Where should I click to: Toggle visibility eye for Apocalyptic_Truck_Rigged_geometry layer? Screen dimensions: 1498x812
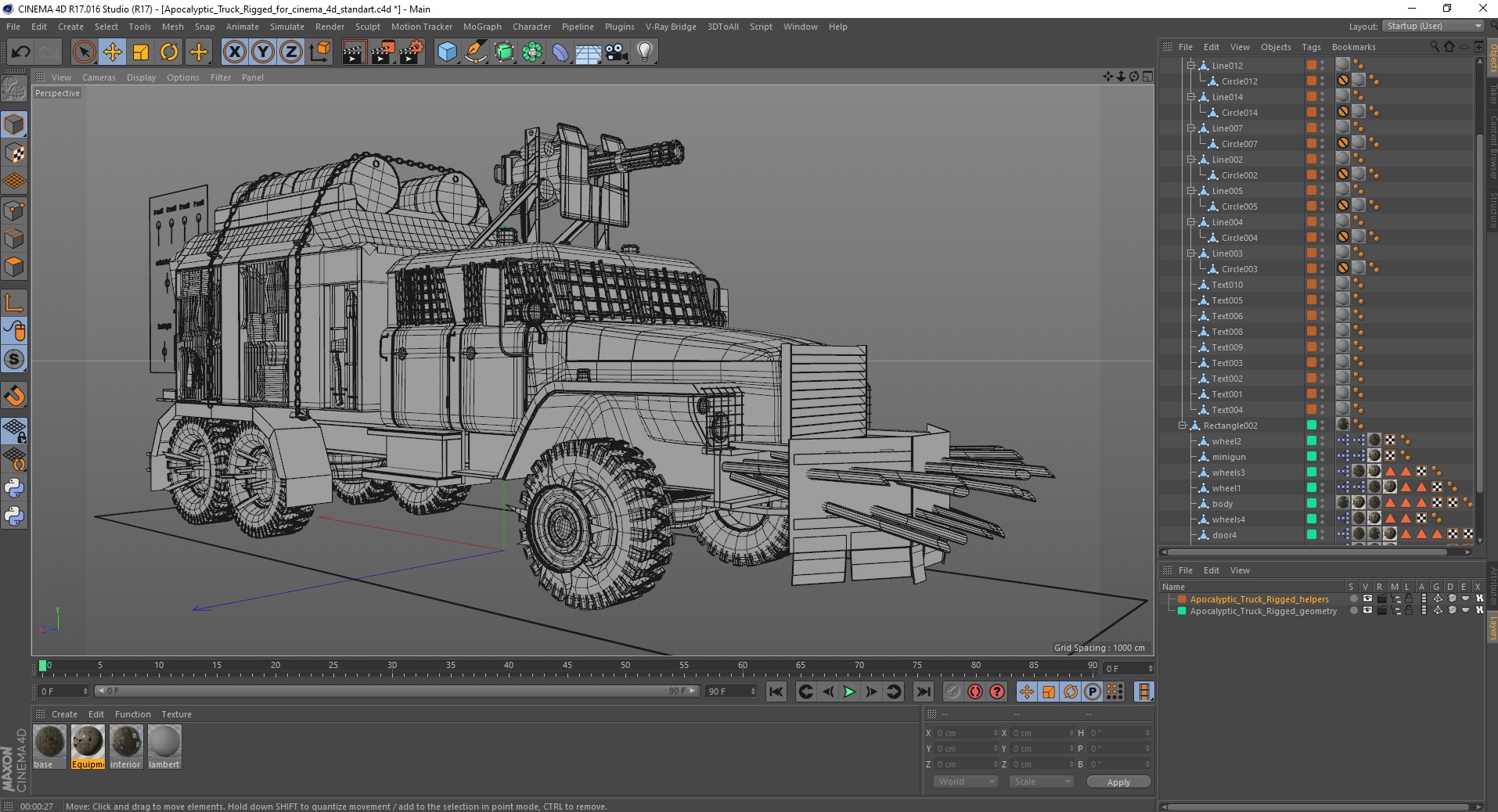pyautogui.click(x=1367, y=611)
